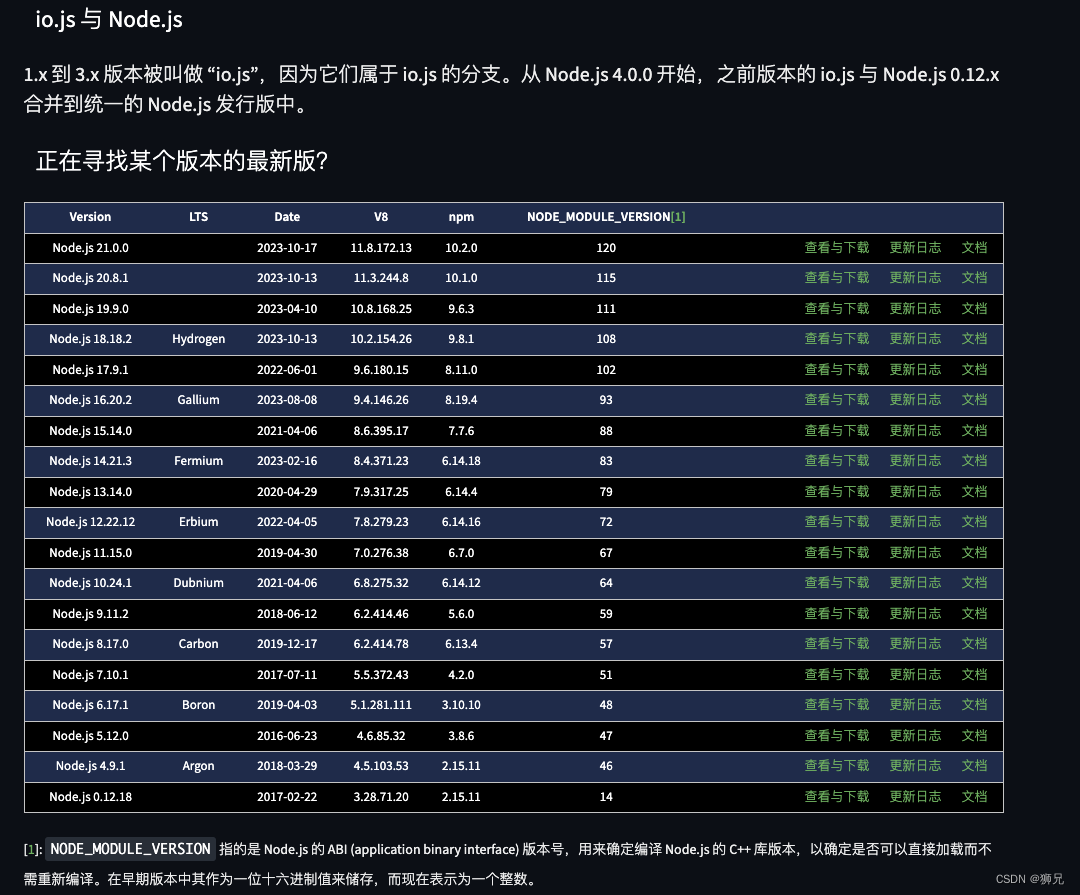Click V8 value 11.8.172.13
The width and height of the screenshot is (1080, 895).
[x=381, y=247]
